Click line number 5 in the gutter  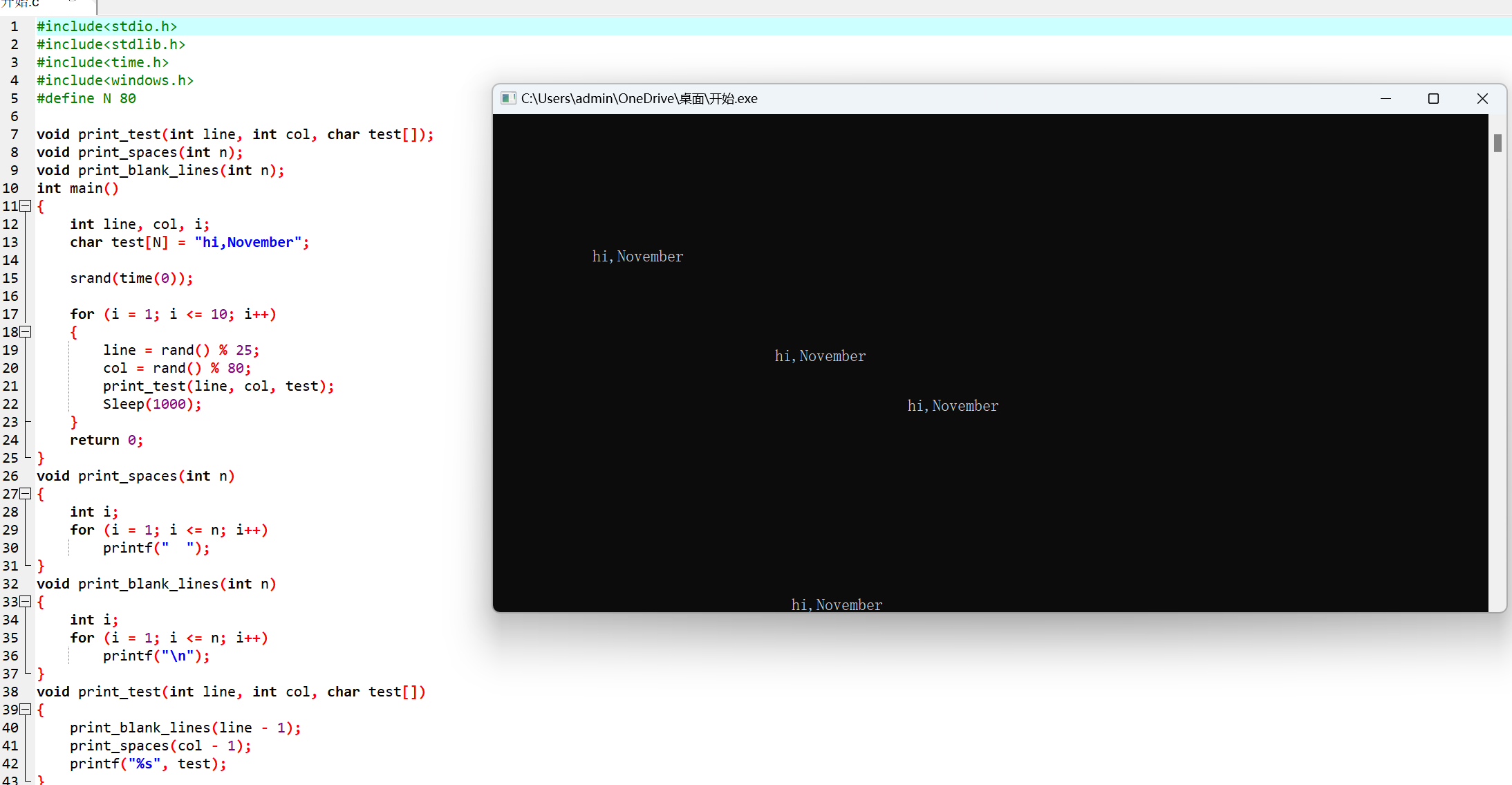pos(14,98)
